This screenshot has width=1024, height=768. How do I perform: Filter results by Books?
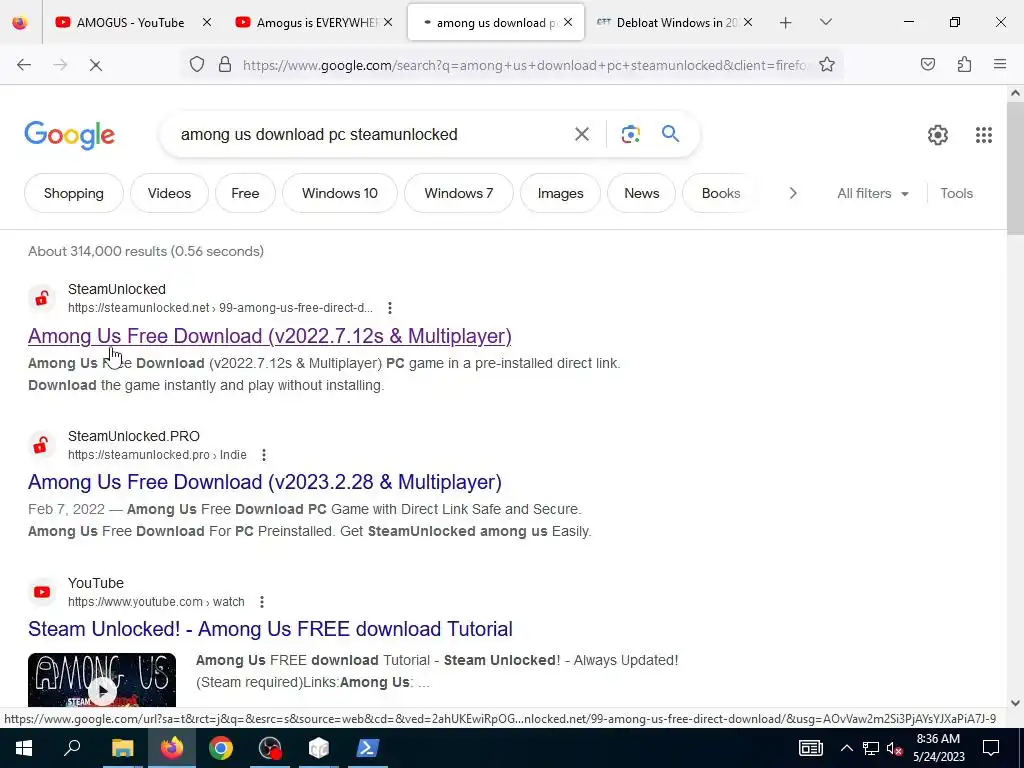[721, 193]
